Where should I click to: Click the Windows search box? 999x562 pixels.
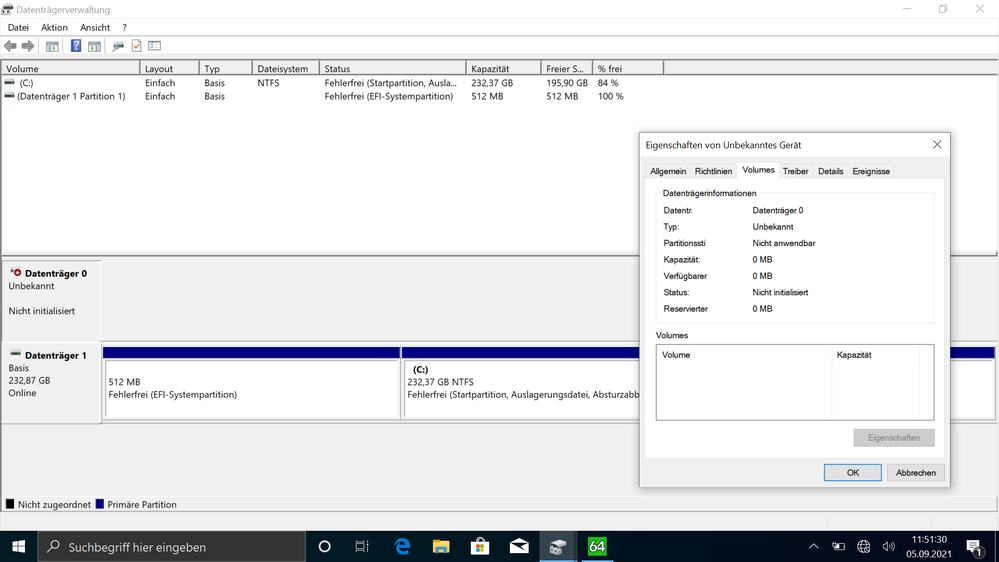(x=172, y=547)
